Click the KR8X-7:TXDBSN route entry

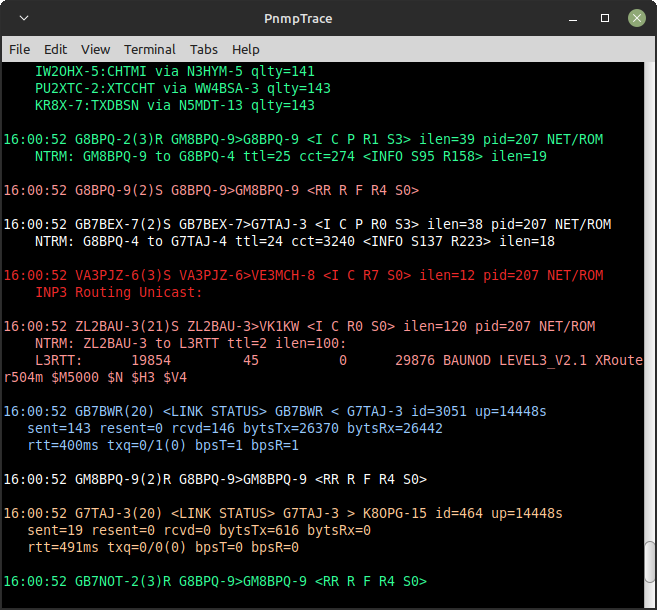pyautogui.click(x=175, y=105)
